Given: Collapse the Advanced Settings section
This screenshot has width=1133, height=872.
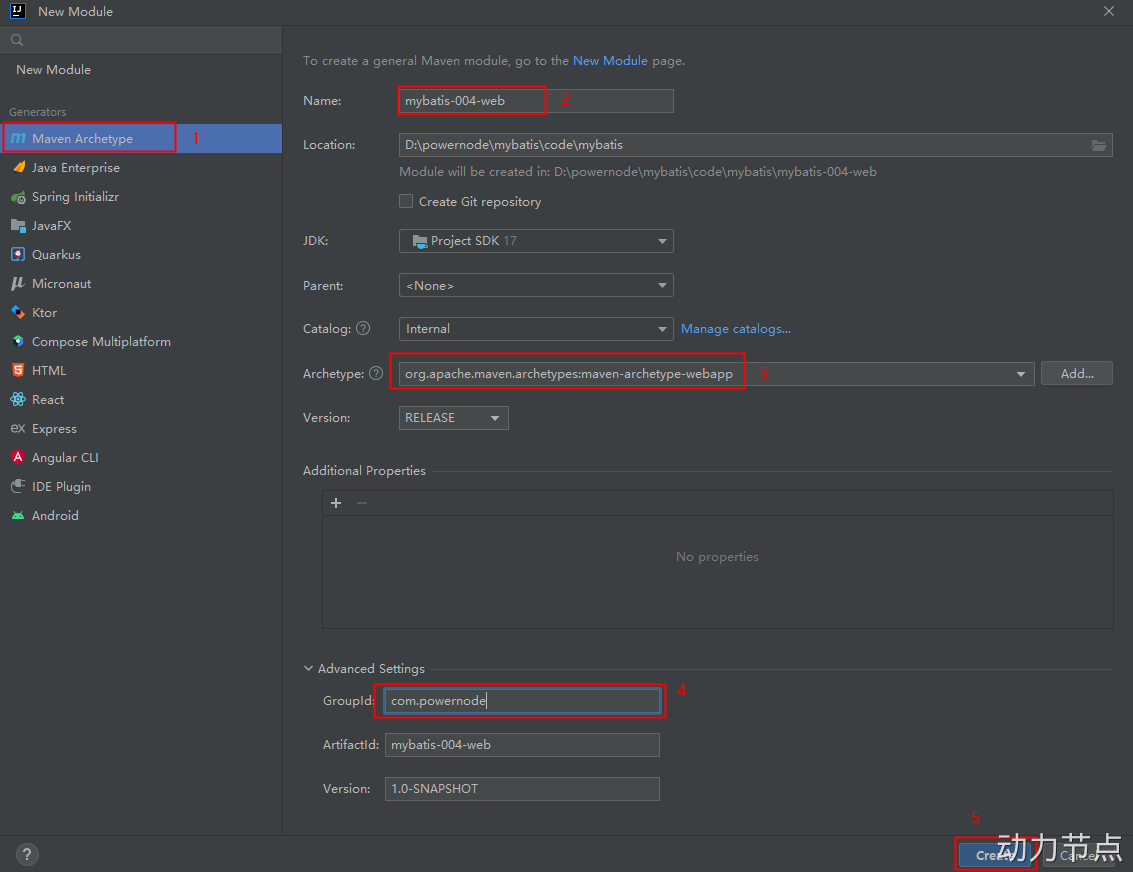Looking at the screenshot, I should [309, 669].
